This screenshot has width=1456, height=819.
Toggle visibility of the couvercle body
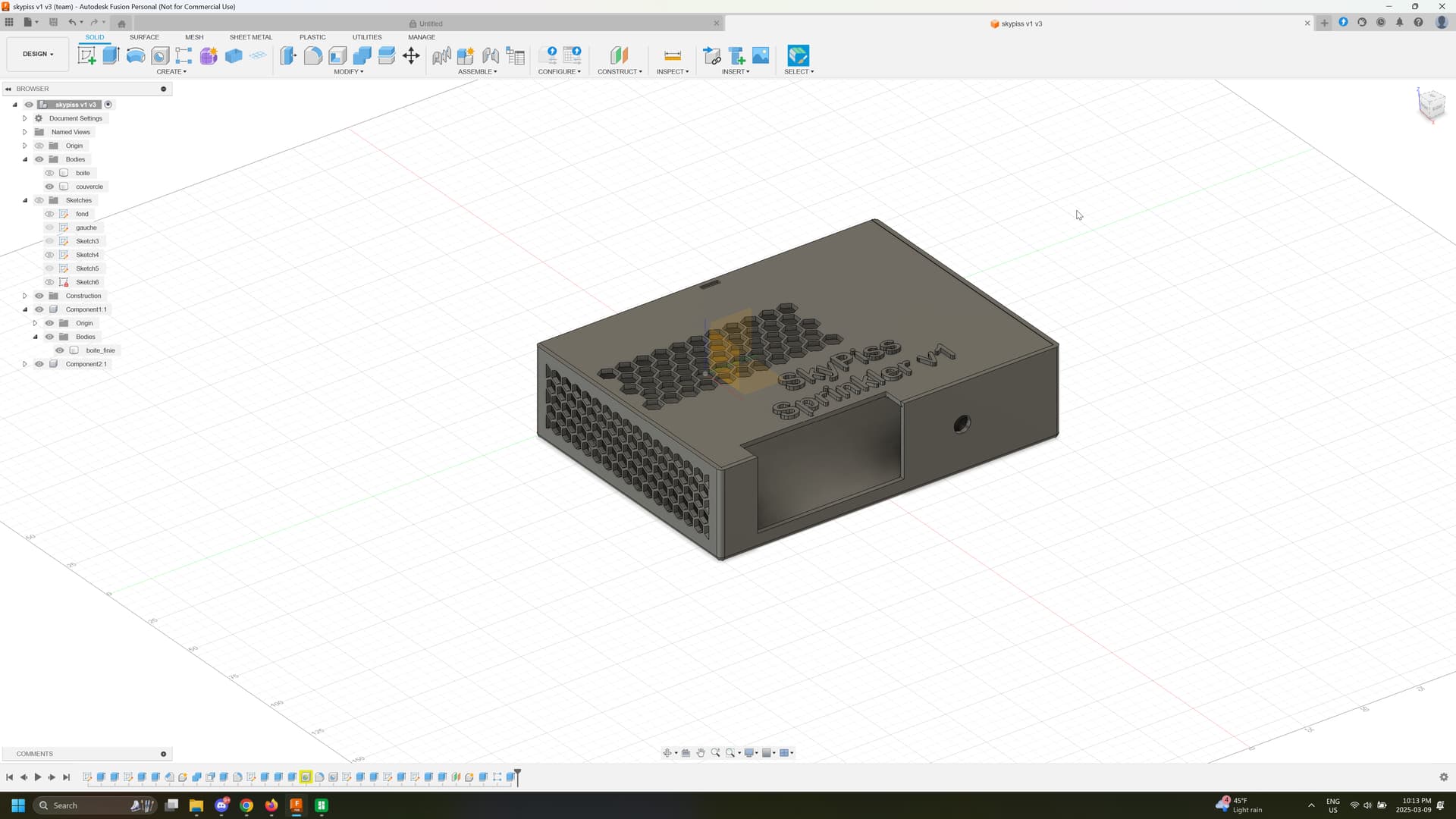point(49,187)
